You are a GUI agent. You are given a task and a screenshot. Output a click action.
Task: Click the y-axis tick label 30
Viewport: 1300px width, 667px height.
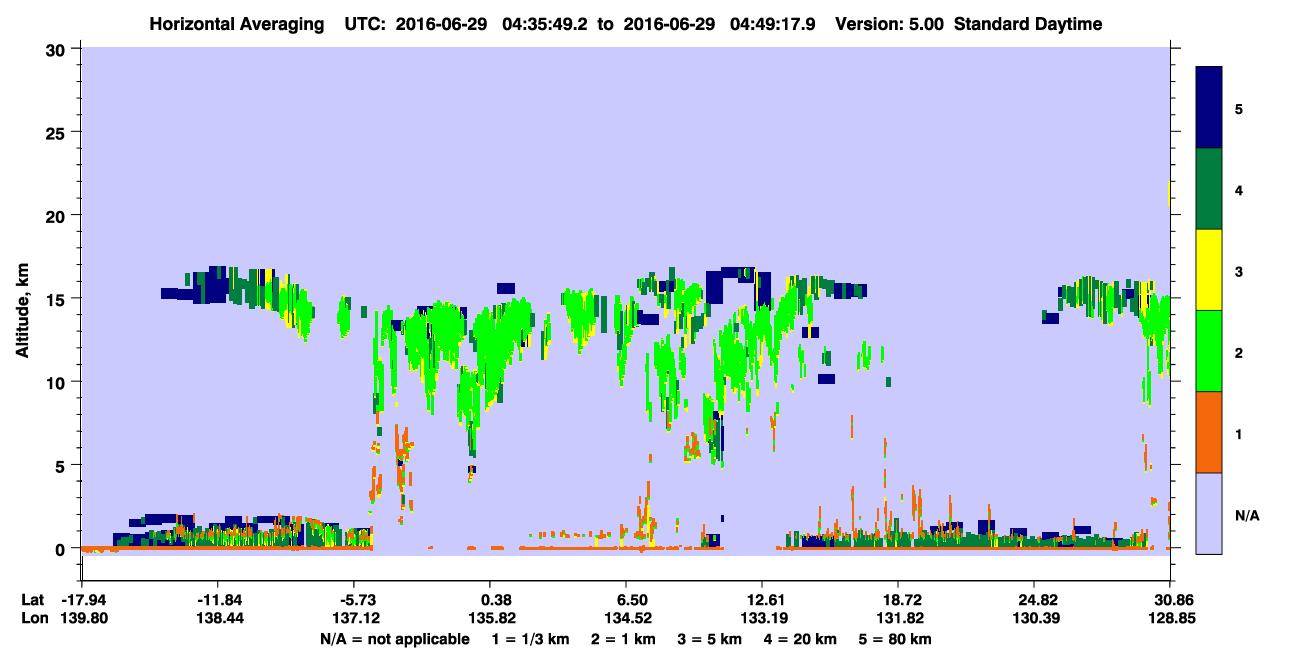[58, 49]
